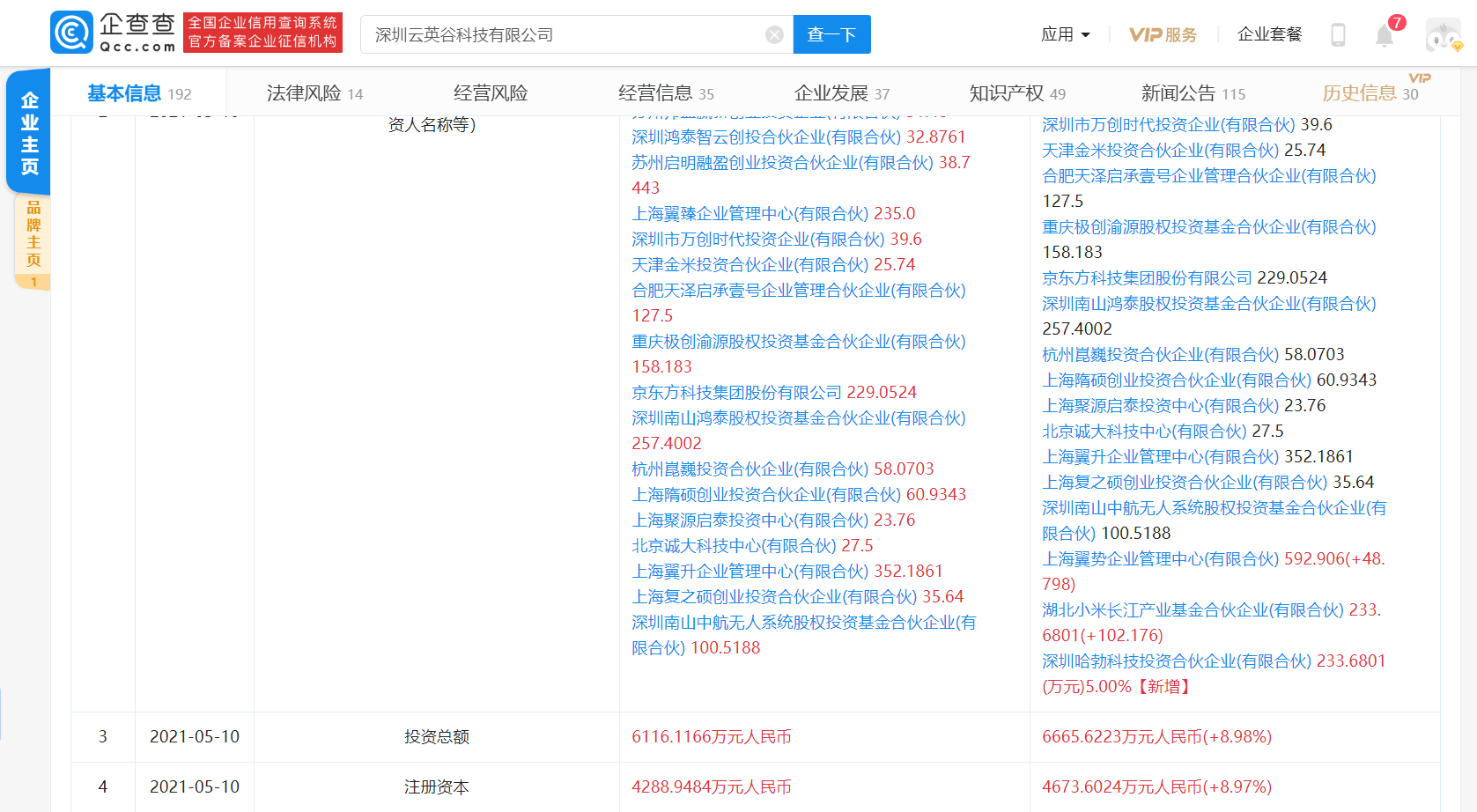Open 湖北小米长江产业基金合伙企业 link
This screenshot has height=812, width=1477.
coord(1193,610)
